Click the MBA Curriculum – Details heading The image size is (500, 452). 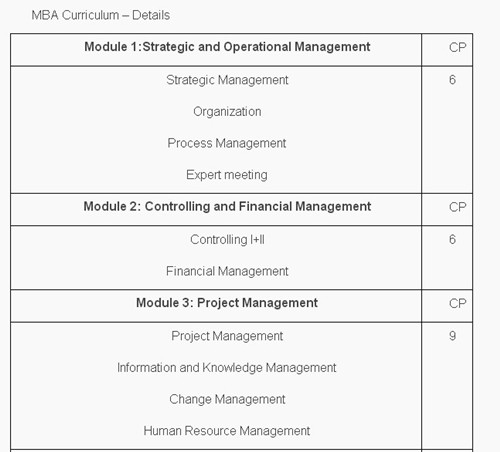pos(101,15)
